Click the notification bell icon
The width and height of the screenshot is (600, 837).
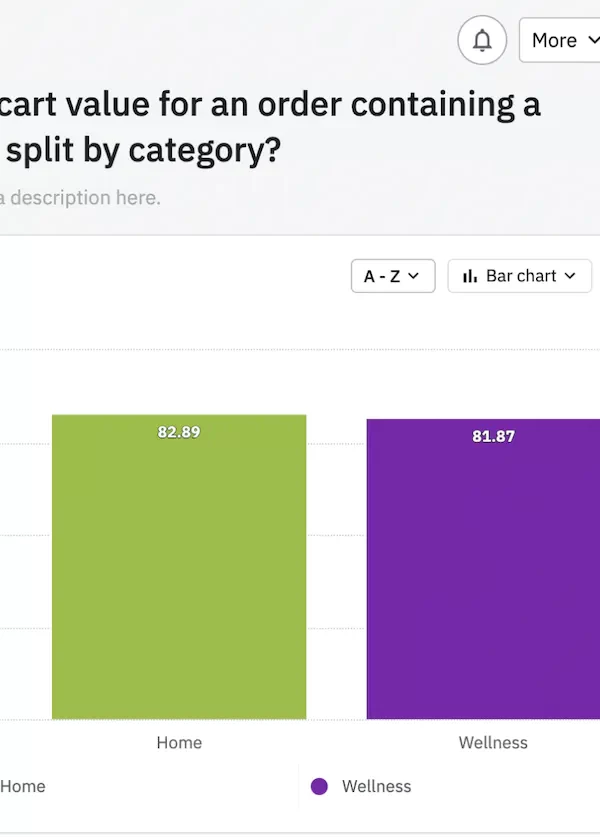(x=482, y=40)
